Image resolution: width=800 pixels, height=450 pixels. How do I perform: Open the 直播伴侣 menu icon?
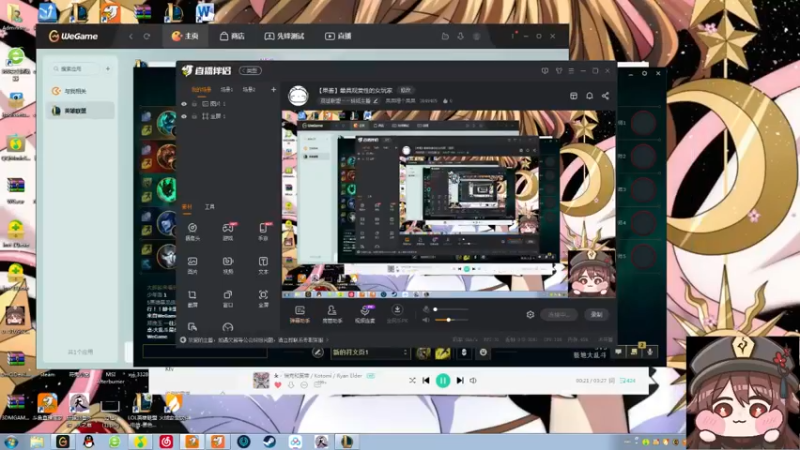[x=571, y=71]
